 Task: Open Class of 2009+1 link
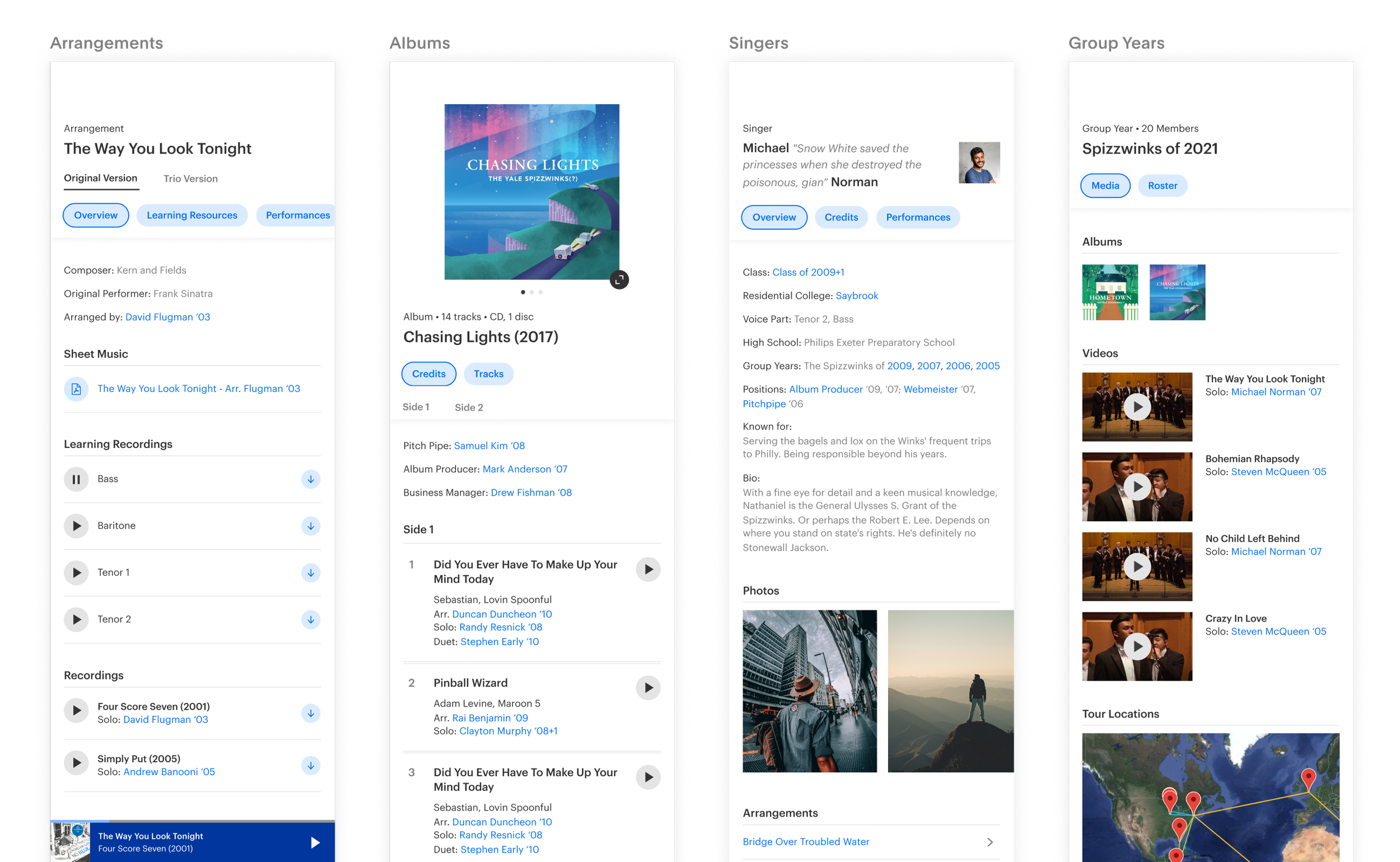tap(808, 273)
